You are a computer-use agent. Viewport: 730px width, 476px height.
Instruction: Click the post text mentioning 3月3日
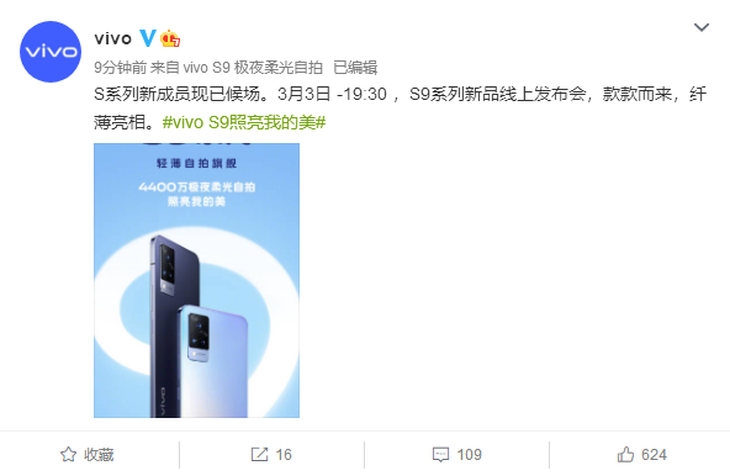point(400,108)
